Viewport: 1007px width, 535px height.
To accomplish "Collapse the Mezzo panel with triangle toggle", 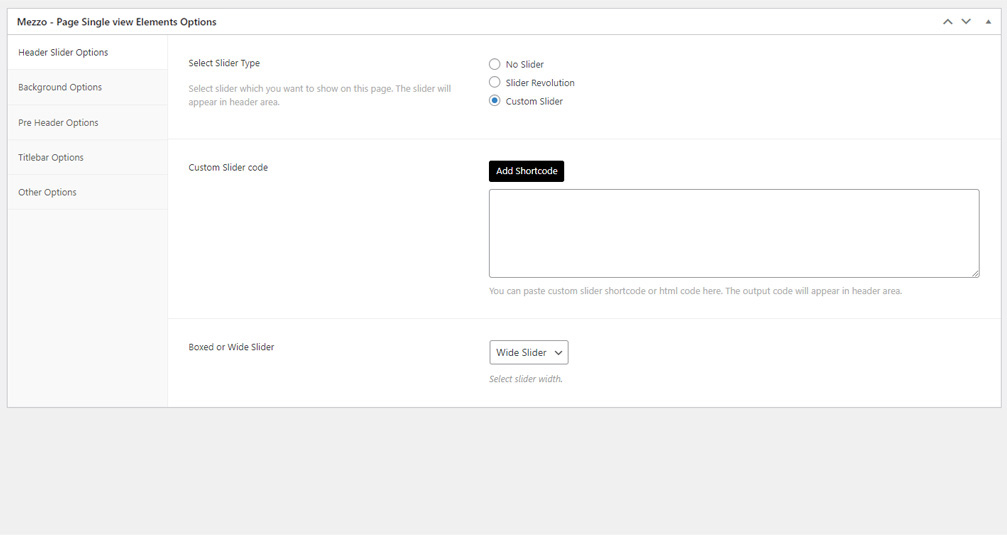I will 985,21.
